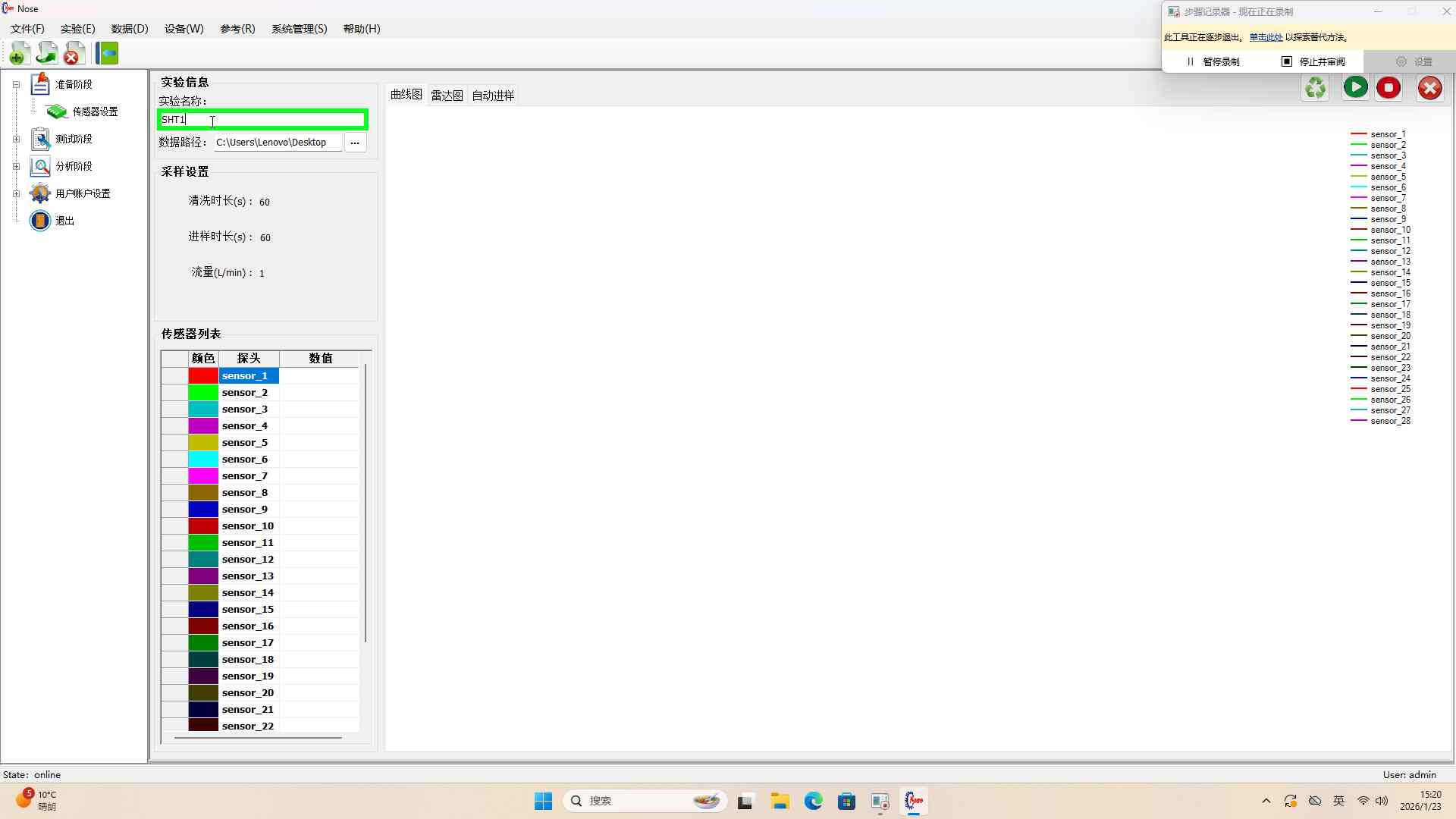
Task: Expand the 用户账户设置 tree node
Action: click(x=16, y=193)
